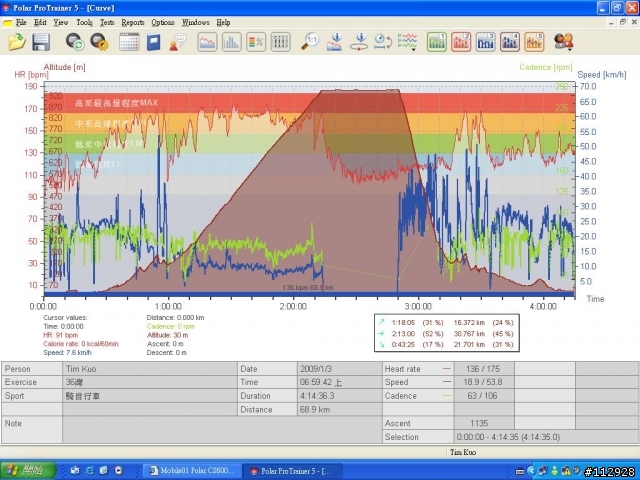Click the Cadence value 63 / 106
This screenshot has width=640, height=480.
click(484, 396)
